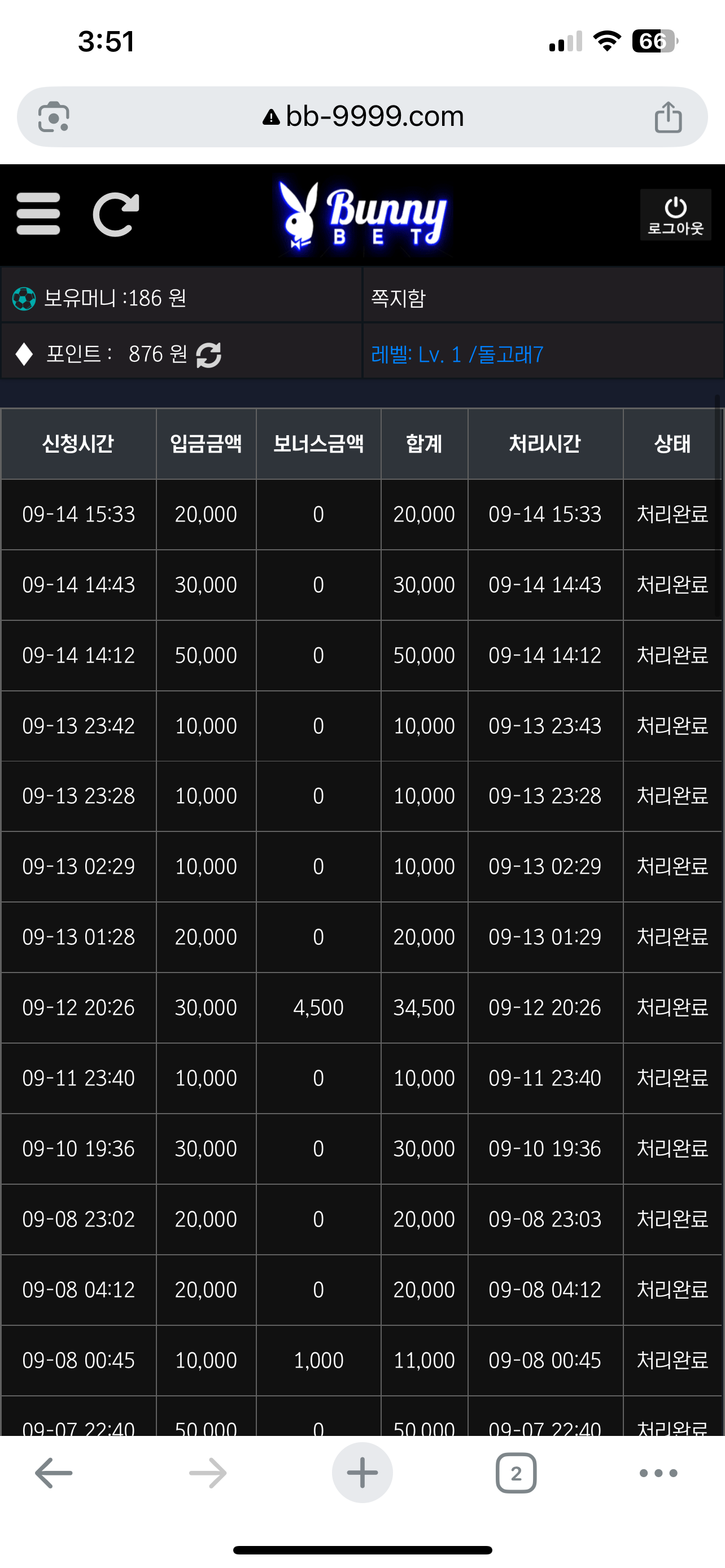Tap the soccer ball 보유머니 icon
Image resolution: width=725 pixels, height=1568 pixels.
coord(24,299)
